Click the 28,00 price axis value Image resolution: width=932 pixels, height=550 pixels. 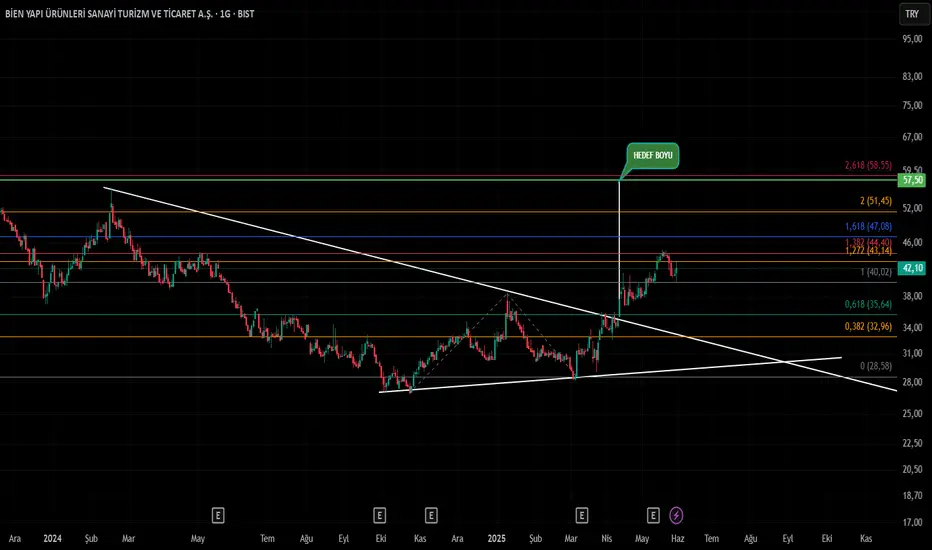pos(912,382)
